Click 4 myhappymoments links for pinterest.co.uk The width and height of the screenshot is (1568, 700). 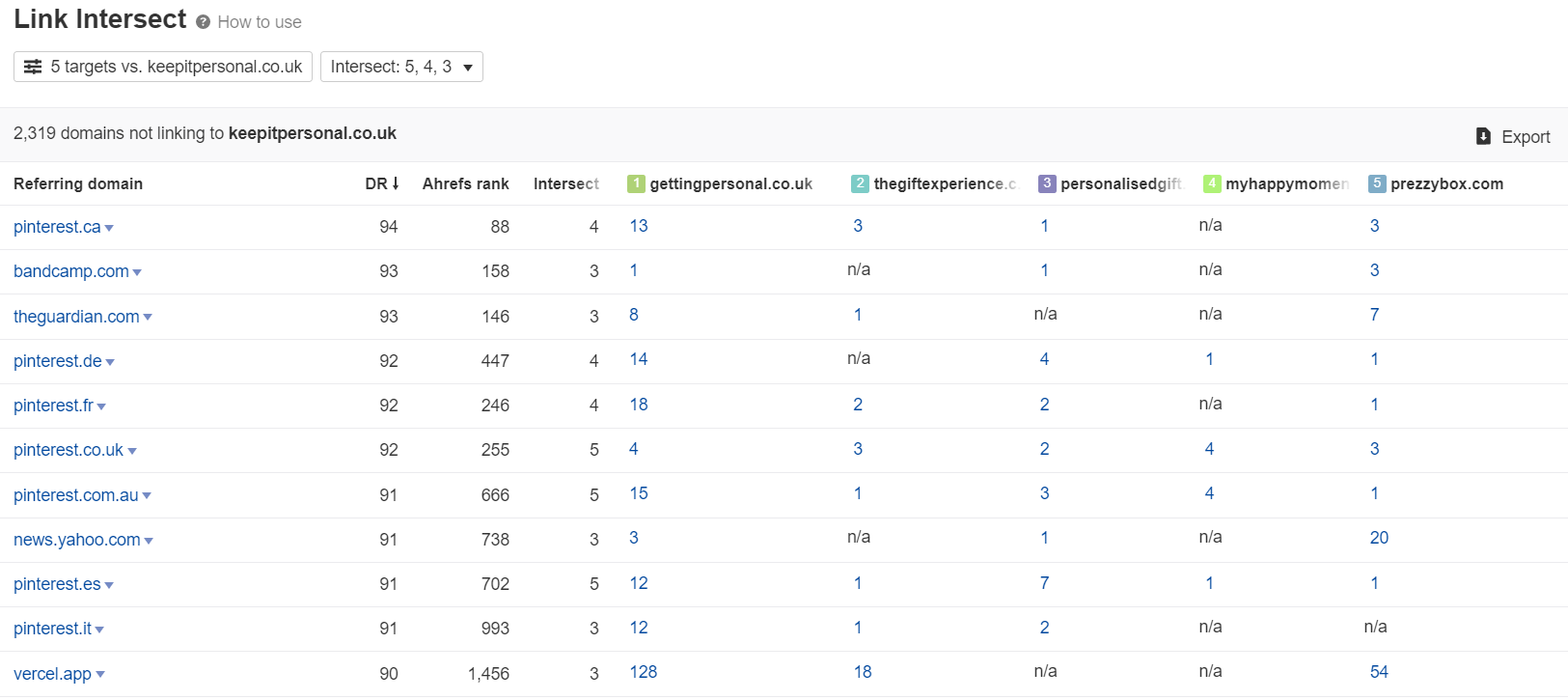[1209, 449]
